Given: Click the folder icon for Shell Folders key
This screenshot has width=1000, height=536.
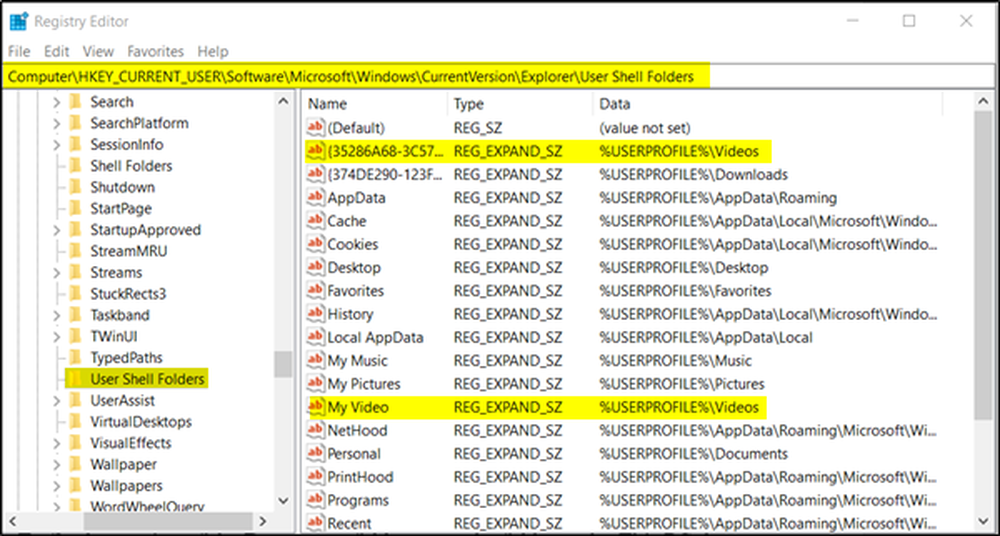Looking at the screenshot, I should [x=75, y=166].
